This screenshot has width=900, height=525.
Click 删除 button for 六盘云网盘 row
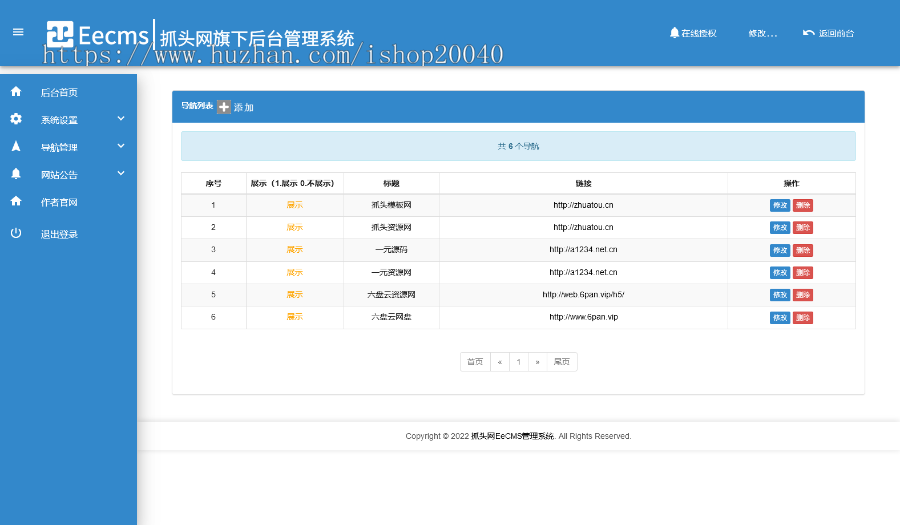(x=802, y=317)
